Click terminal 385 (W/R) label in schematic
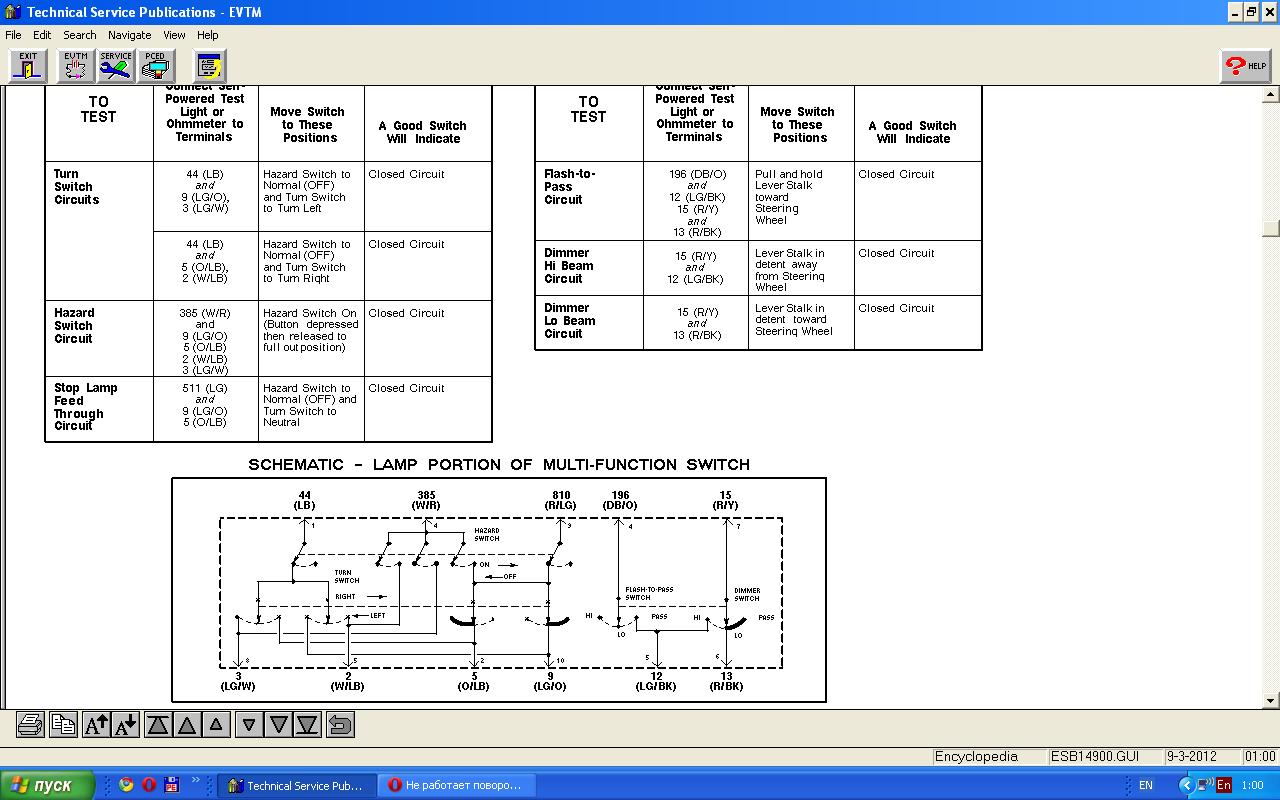The height and width of the screenshot is (800, 1280). coord(426,500)
